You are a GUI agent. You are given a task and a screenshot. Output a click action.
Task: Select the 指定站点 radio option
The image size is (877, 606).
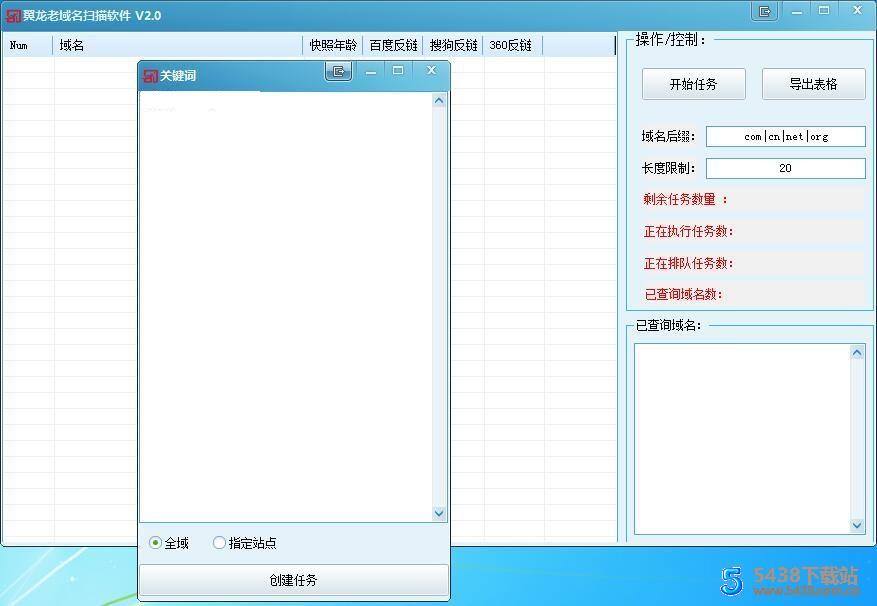point(219,543)
